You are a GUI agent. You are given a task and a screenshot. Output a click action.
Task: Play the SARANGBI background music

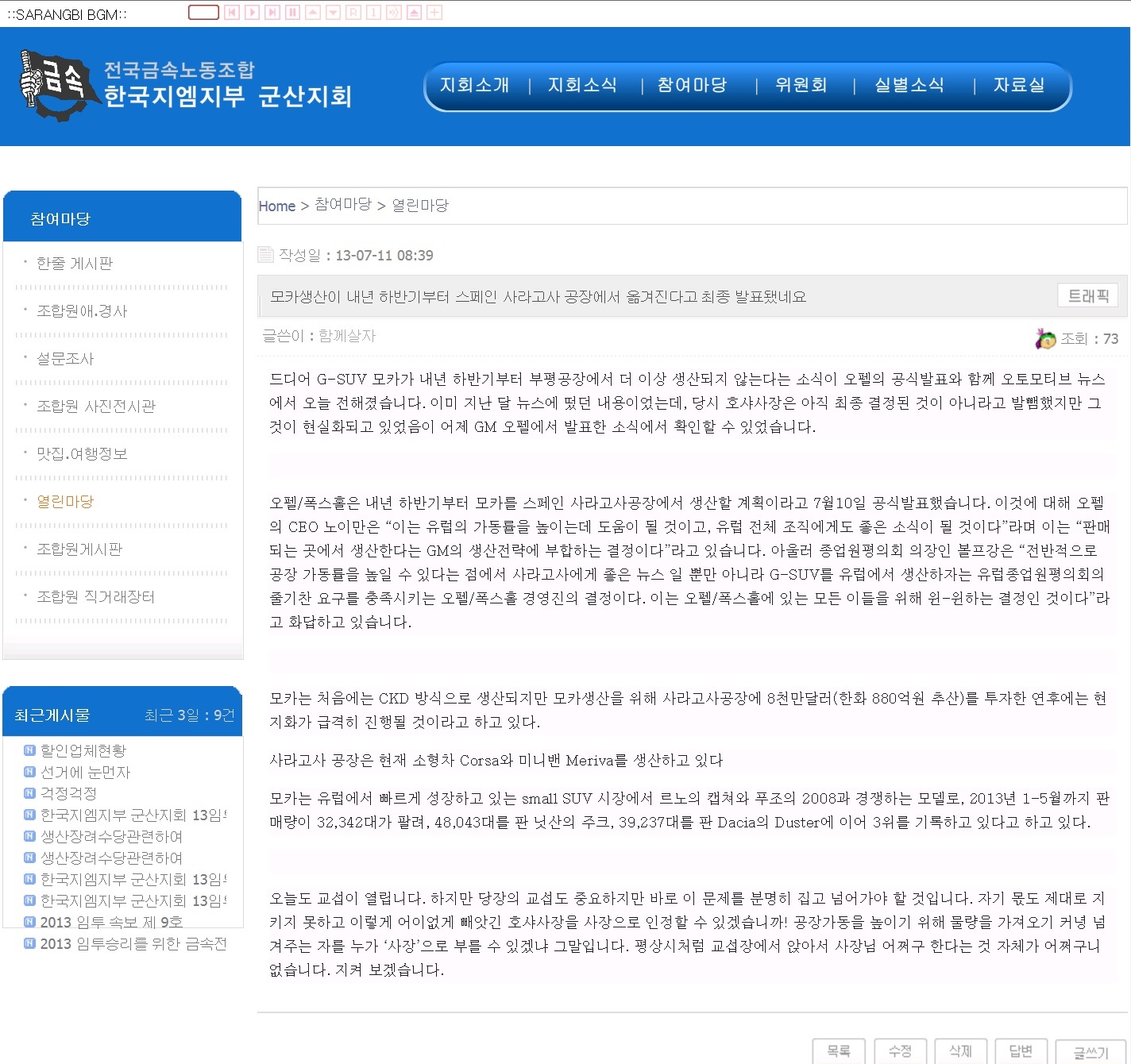point(252,12)
